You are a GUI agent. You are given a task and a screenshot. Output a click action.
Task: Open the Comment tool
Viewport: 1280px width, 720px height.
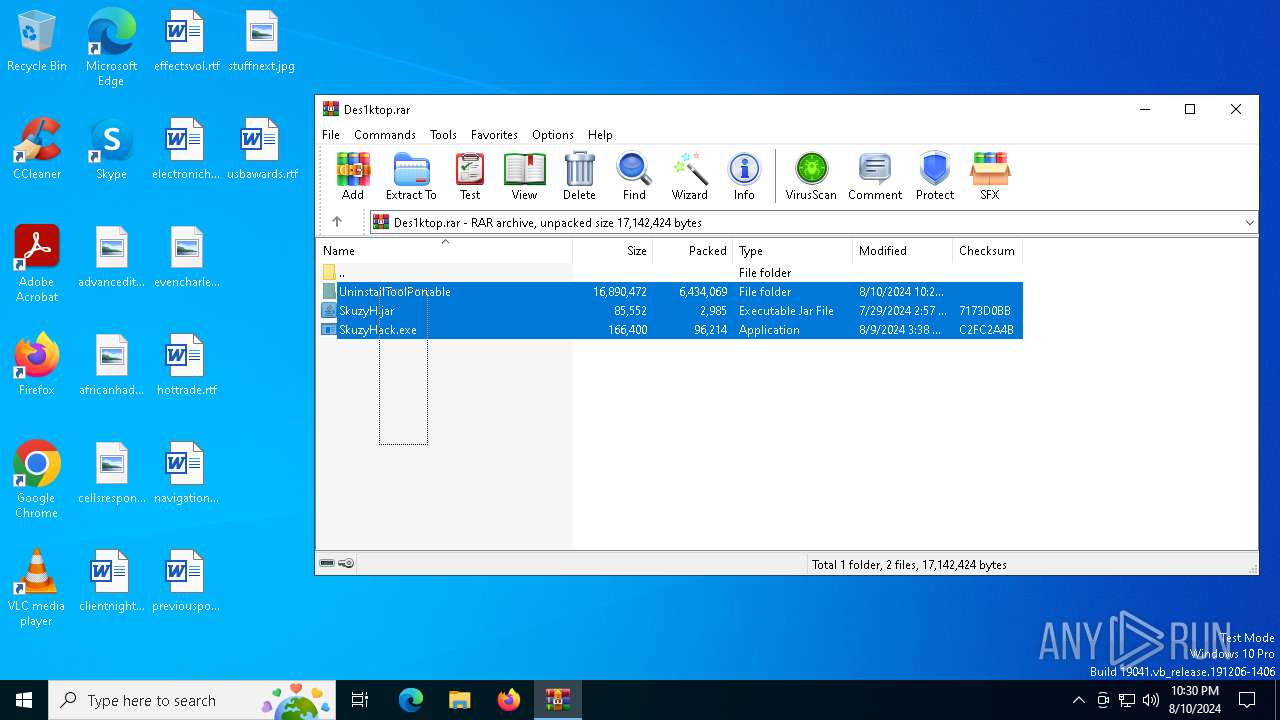click(875, 176)
